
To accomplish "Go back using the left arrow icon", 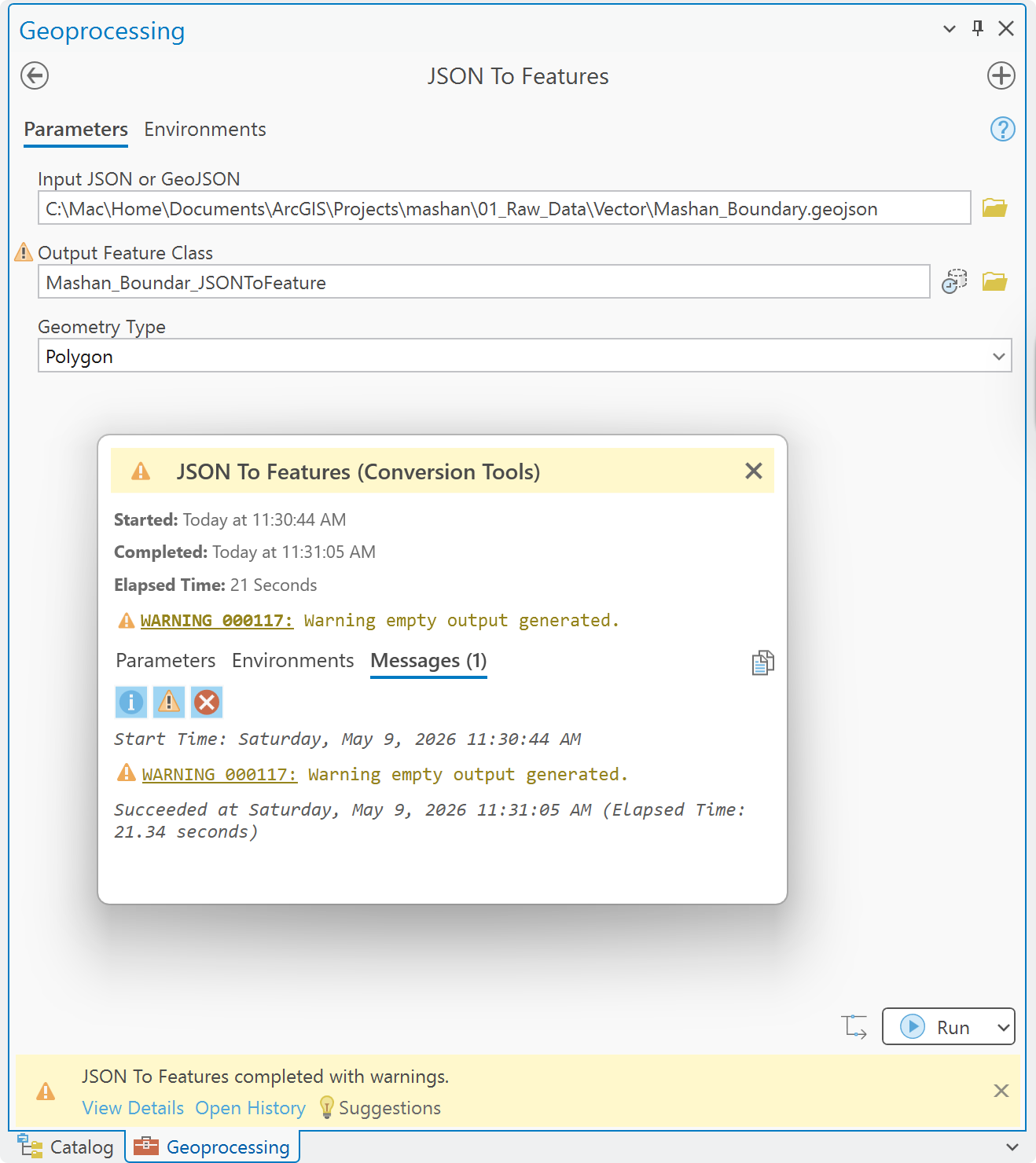I will 35,76.
